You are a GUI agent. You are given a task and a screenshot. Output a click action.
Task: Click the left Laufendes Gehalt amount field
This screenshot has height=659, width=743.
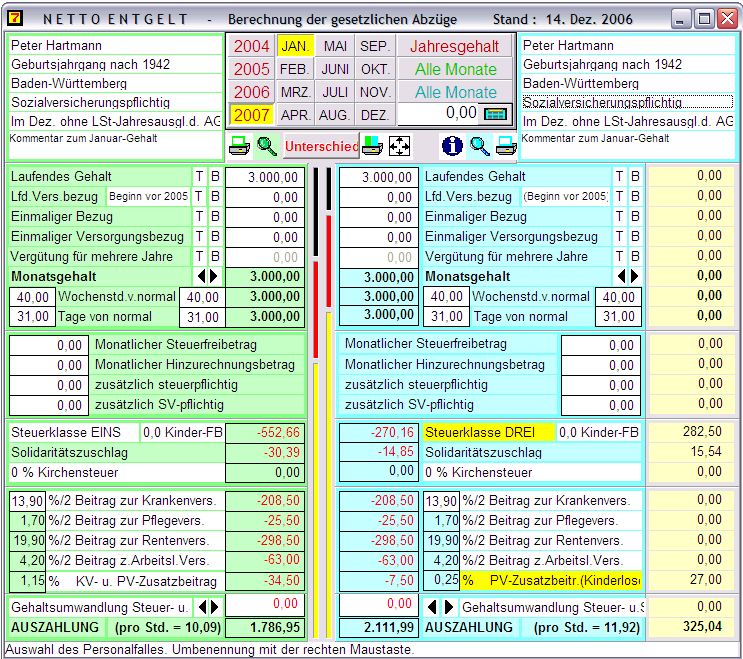(x=263, y=177)
